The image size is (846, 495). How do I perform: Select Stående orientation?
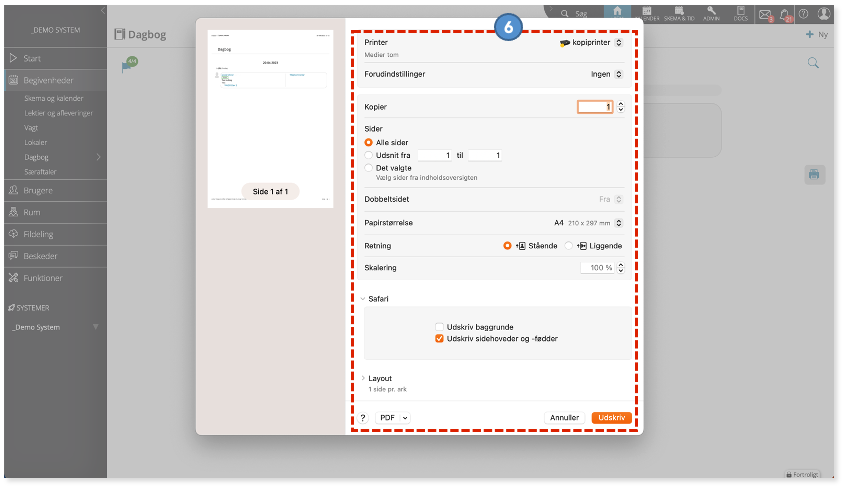tap(507, 246)
